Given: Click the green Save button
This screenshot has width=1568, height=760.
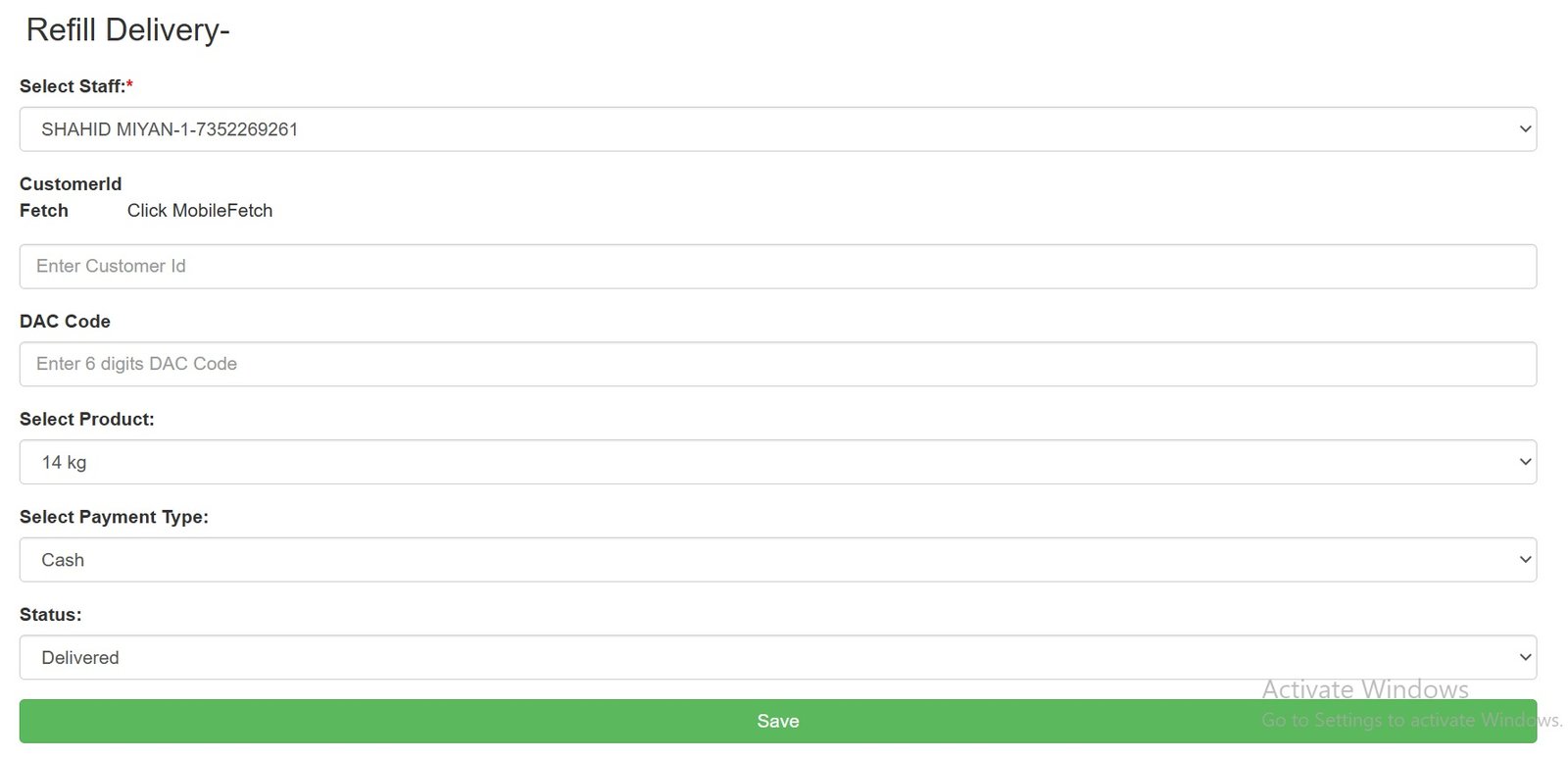Looking at the screenshot, I should coord(777,721).
